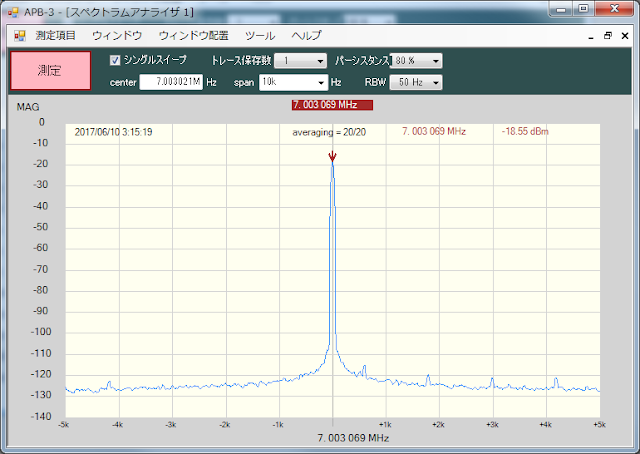The height and width of the screenshot is (454, 640).
Task: Maximize the APB-3 main window
Action: point(583,9)
